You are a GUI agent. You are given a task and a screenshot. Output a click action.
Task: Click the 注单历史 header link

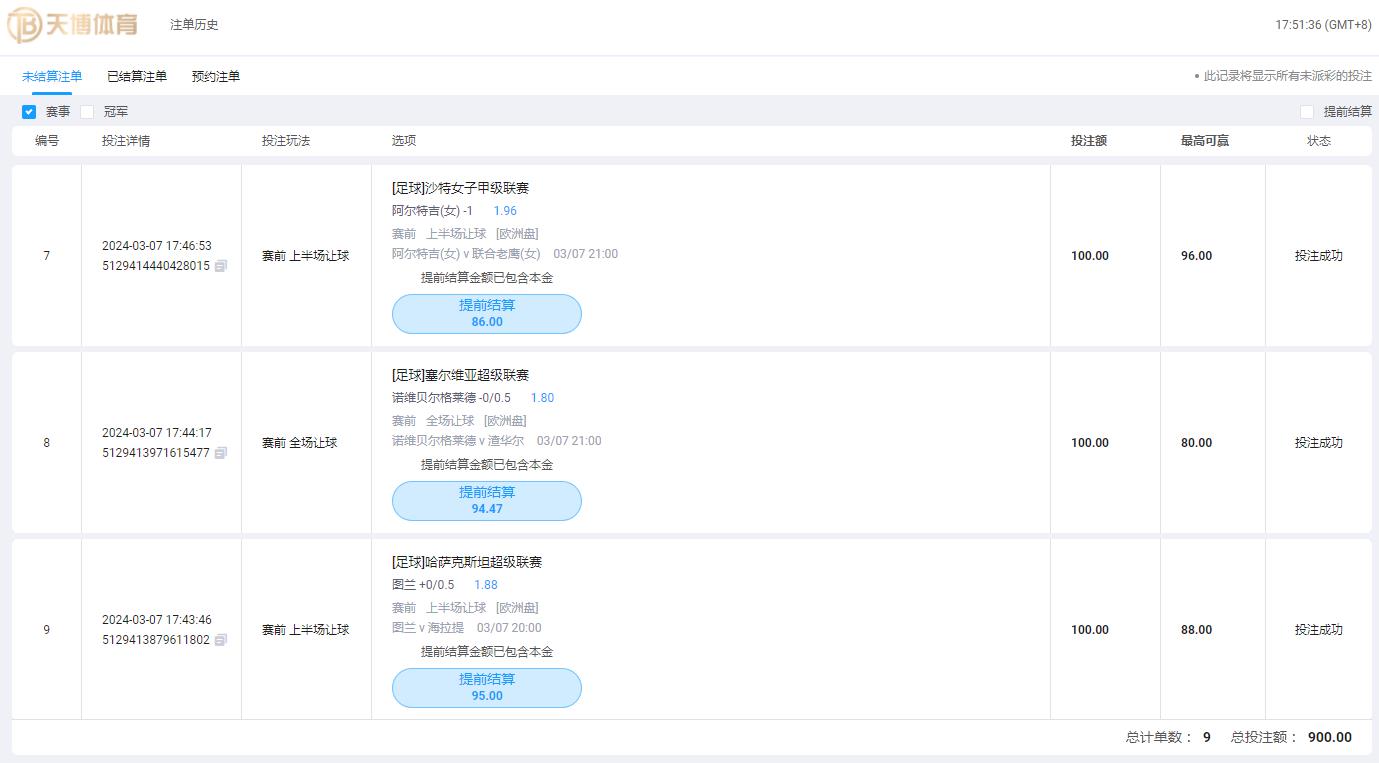(194, 25)
